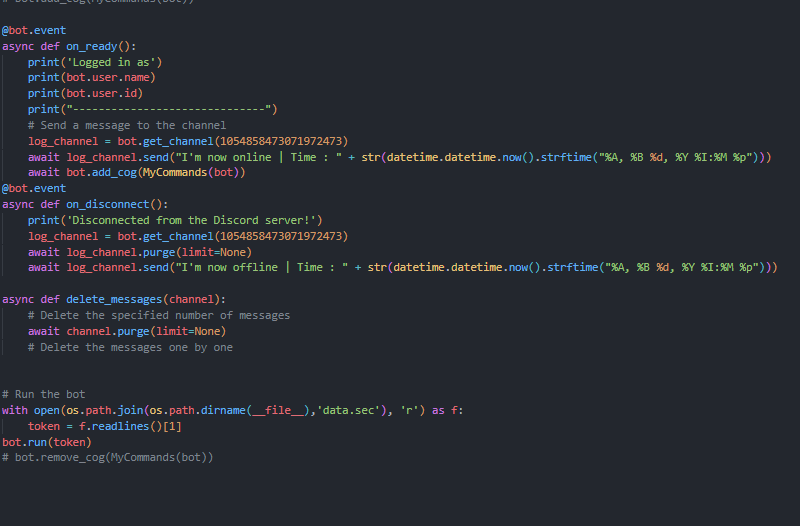Click the 'r' file mode string
Viewport: 800px width, 526px height.
point(410,411)
